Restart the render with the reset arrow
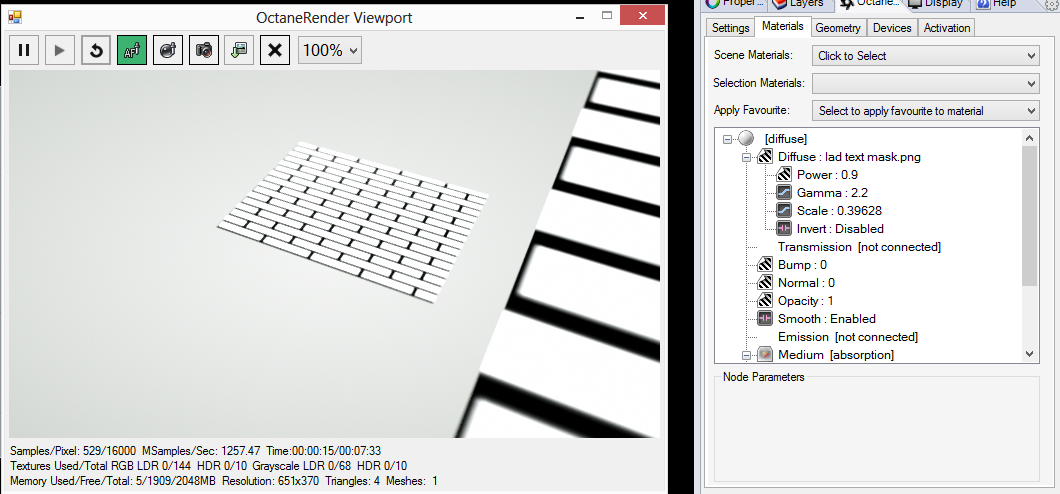 [x=96, y=50]
